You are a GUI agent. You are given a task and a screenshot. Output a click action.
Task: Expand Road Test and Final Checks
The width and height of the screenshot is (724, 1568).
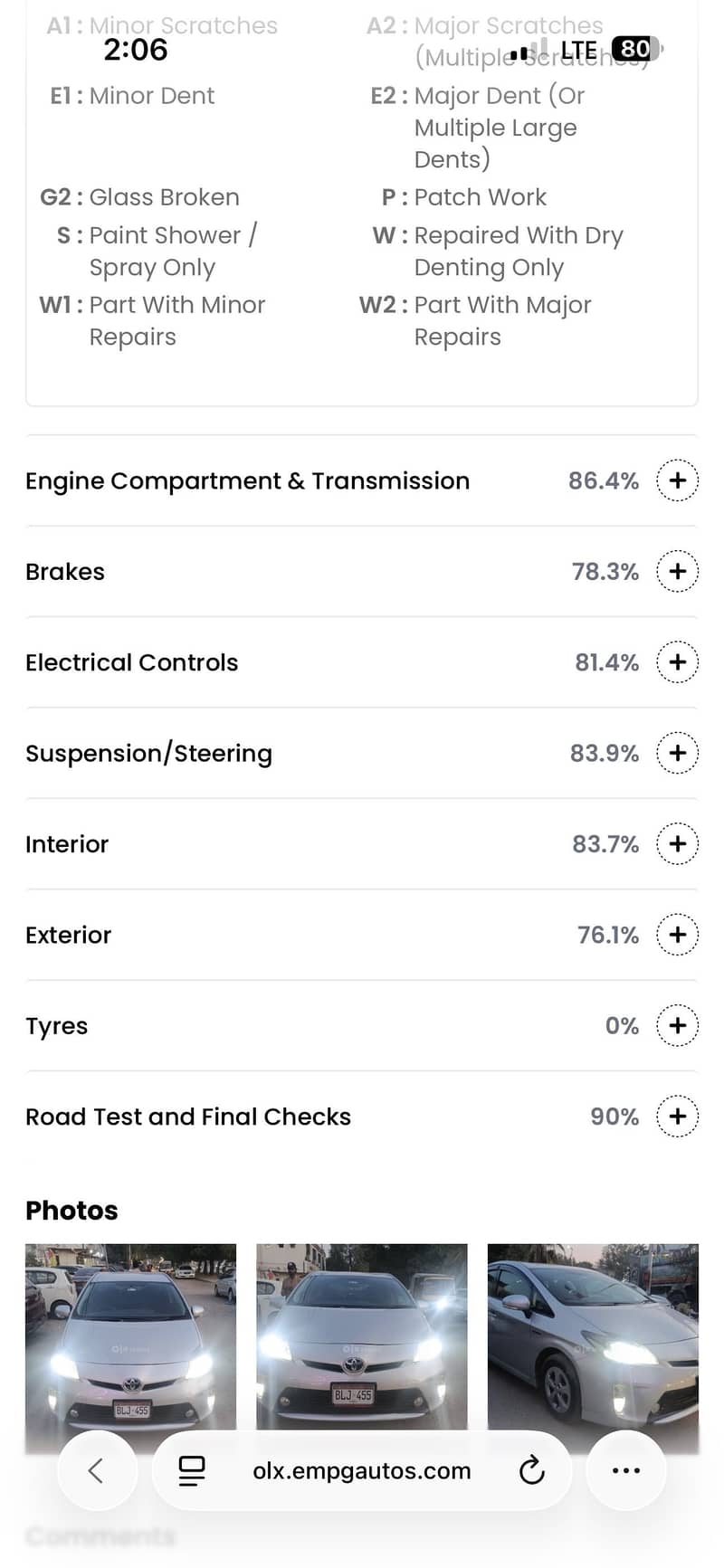pos(677,1117)
